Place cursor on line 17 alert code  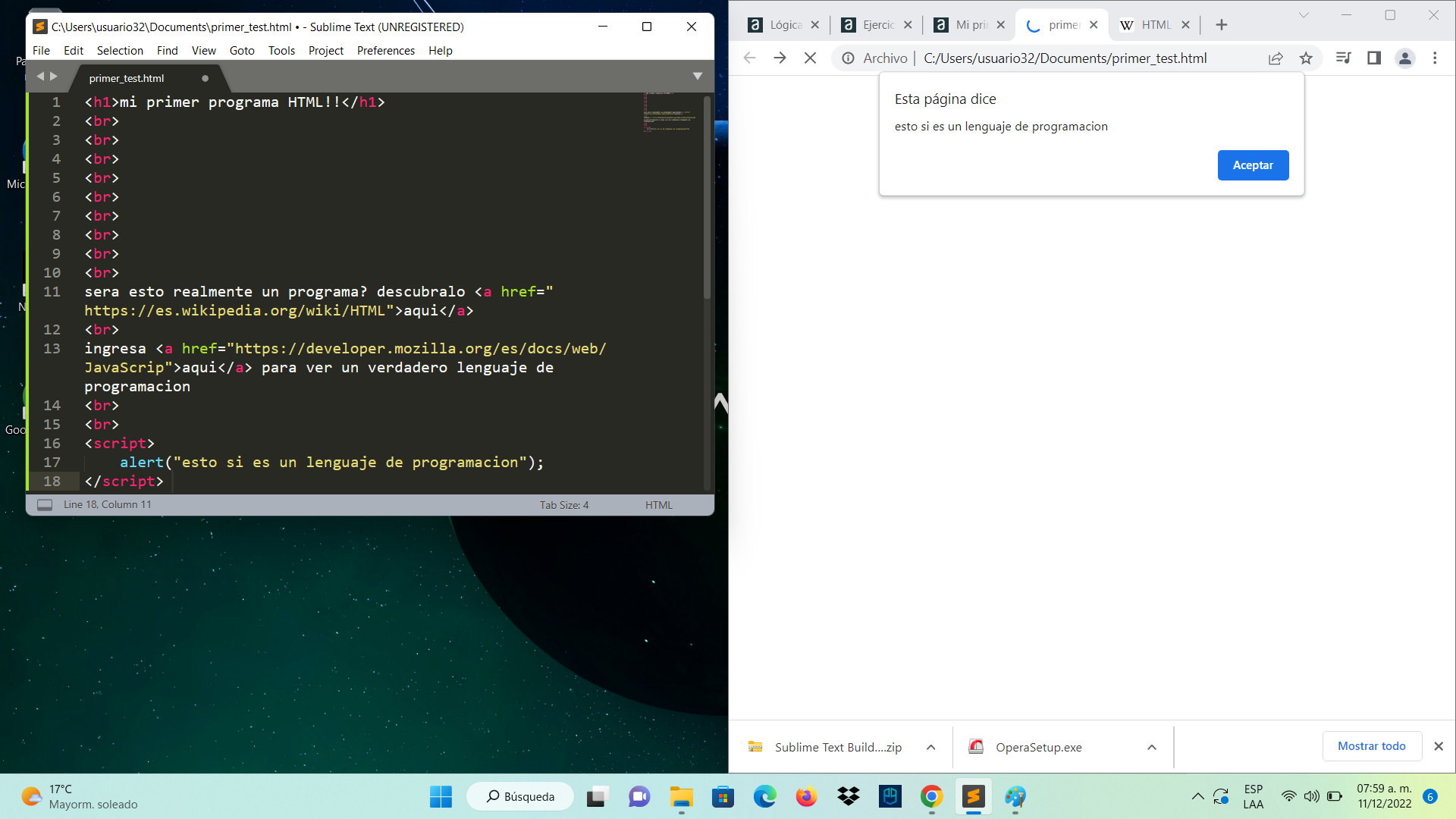(331, 463)
